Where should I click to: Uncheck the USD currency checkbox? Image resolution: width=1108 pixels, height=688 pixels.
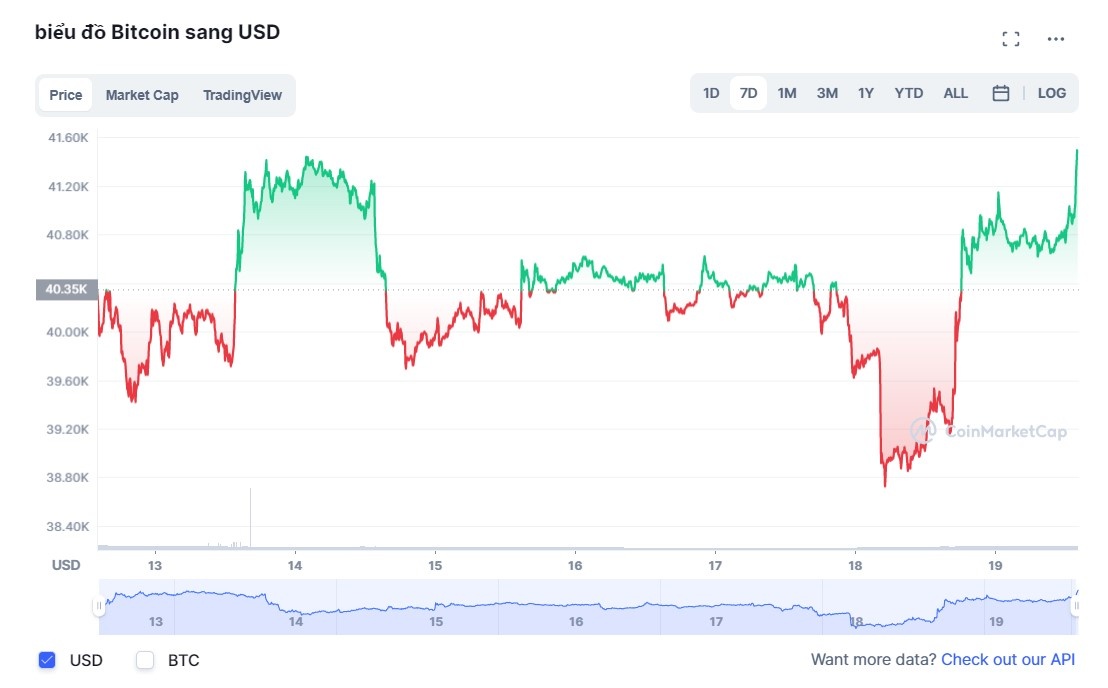click(x=47, y=660)
